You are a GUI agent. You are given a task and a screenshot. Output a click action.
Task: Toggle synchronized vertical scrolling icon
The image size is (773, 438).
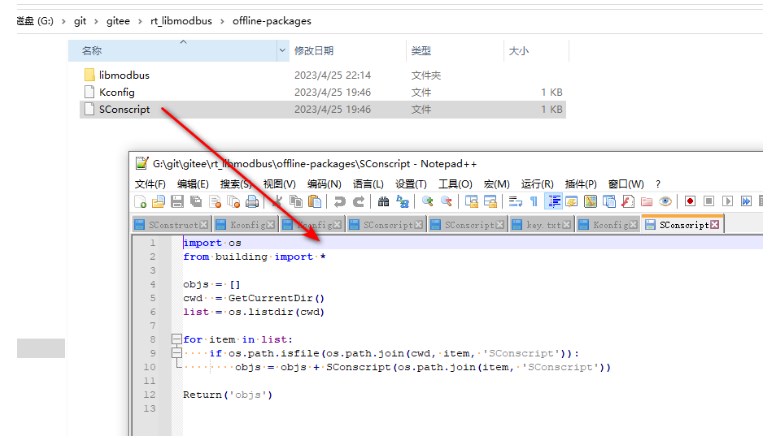pyautogui.click(x=471, y=202)
